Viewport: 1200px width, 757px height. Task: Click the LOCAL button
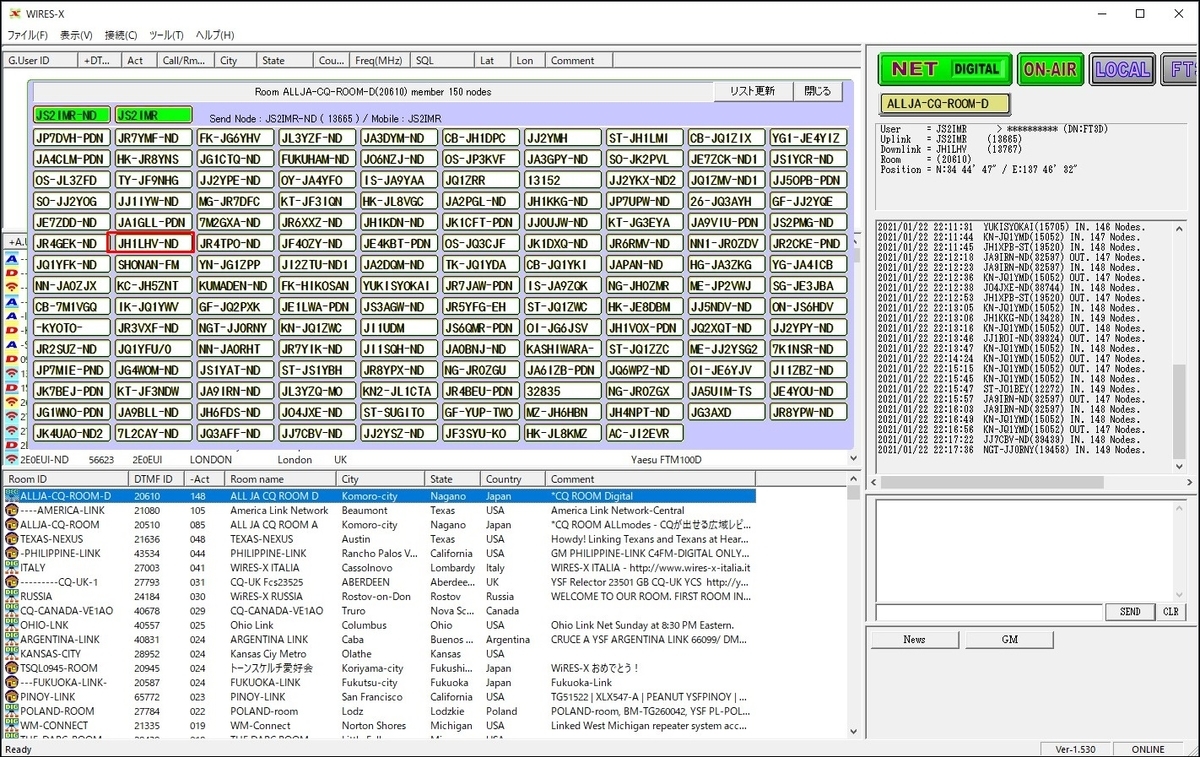pos(1122,69)
